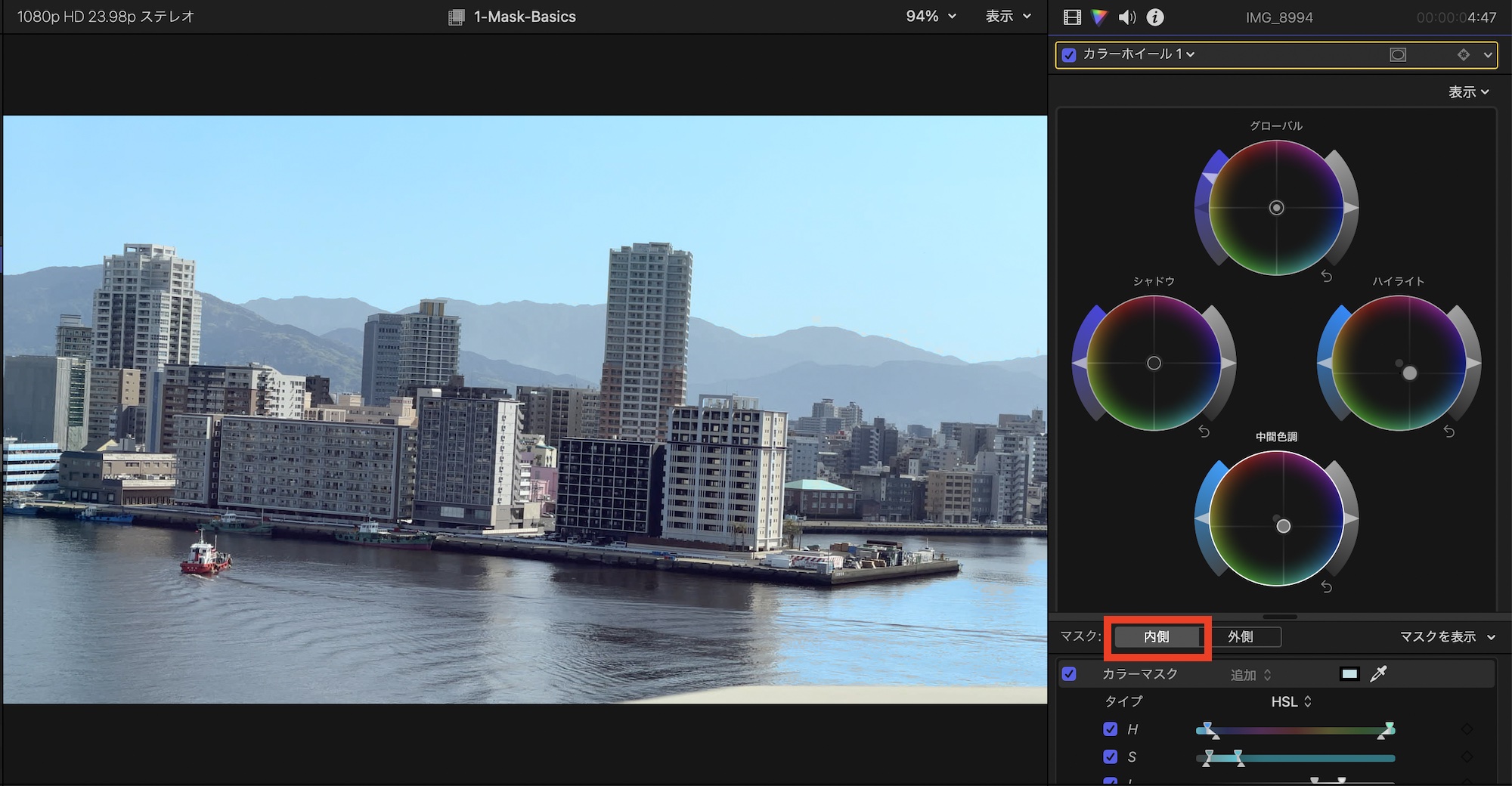Open the info inspector icon
1512x786 pixels.
(1155, 17)
